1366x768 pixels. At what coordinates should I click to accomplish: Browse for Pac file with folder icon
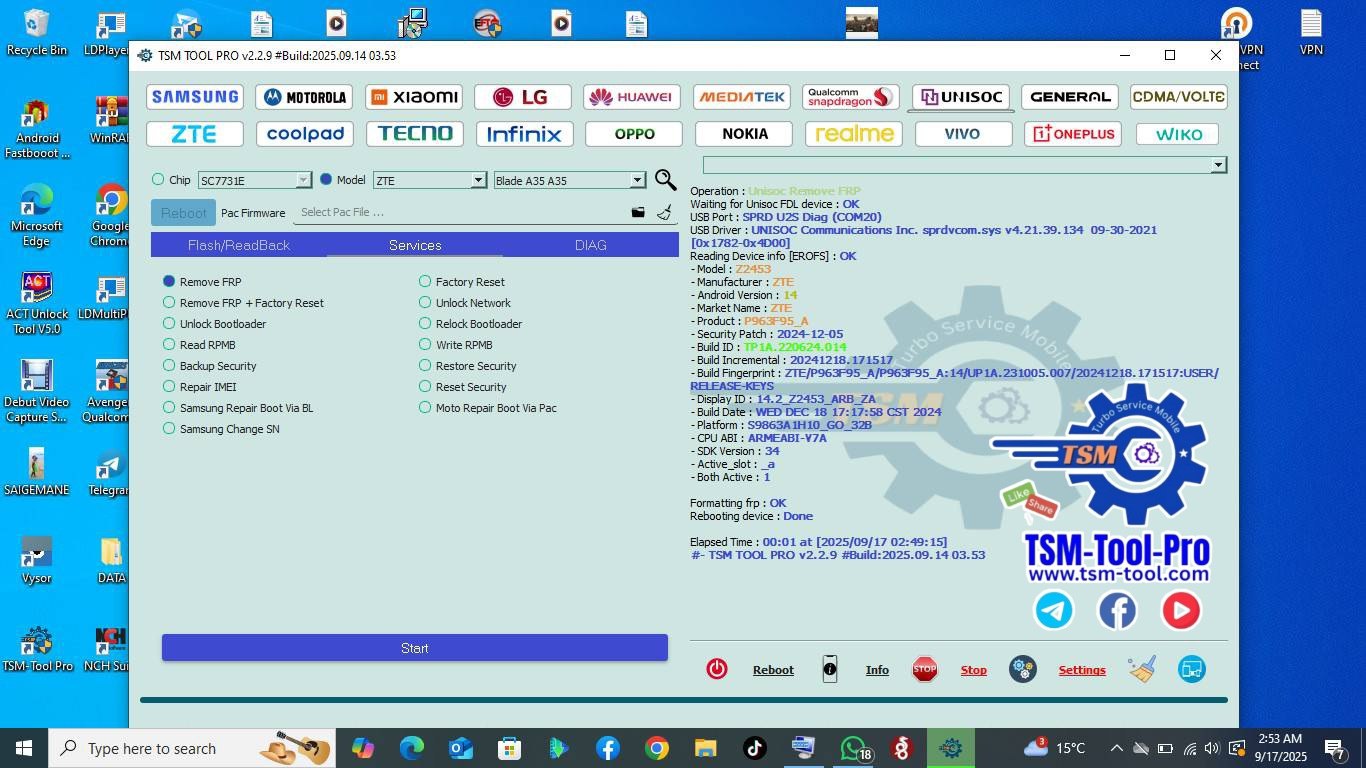tap(638, 212)
